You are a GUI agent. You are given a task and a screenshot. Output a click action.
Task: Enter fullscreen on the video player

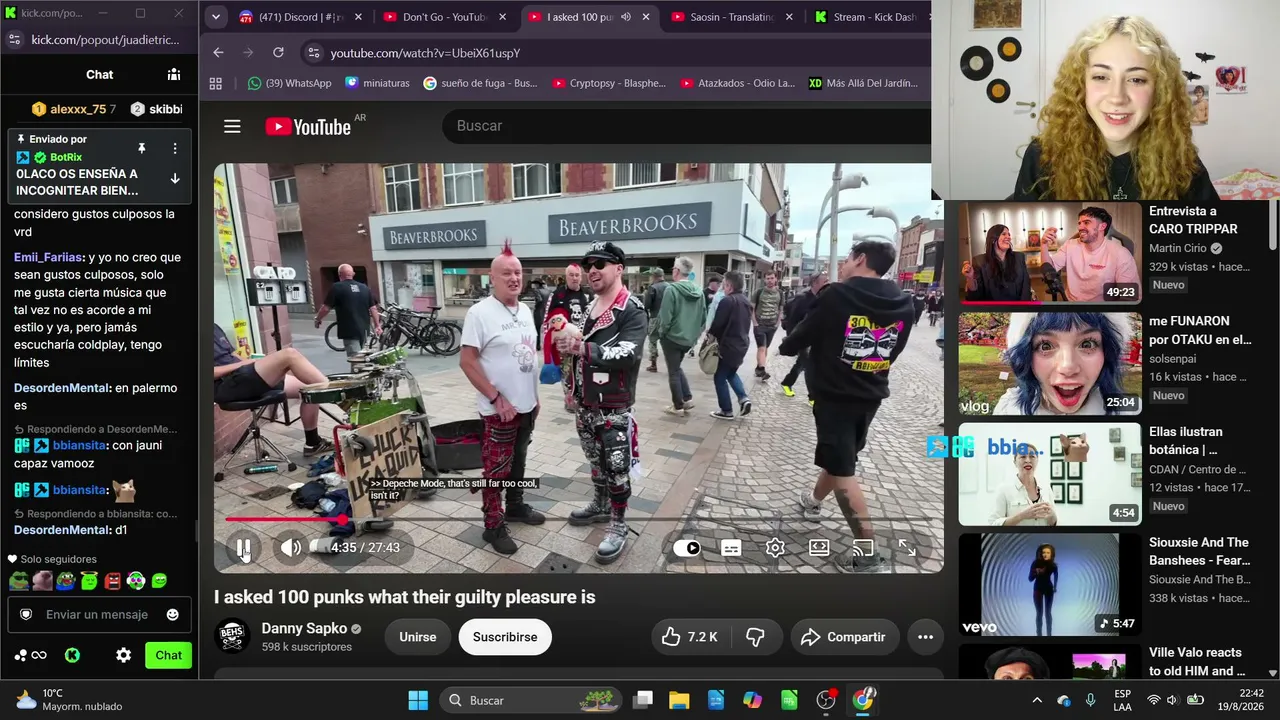pos(907,548)
